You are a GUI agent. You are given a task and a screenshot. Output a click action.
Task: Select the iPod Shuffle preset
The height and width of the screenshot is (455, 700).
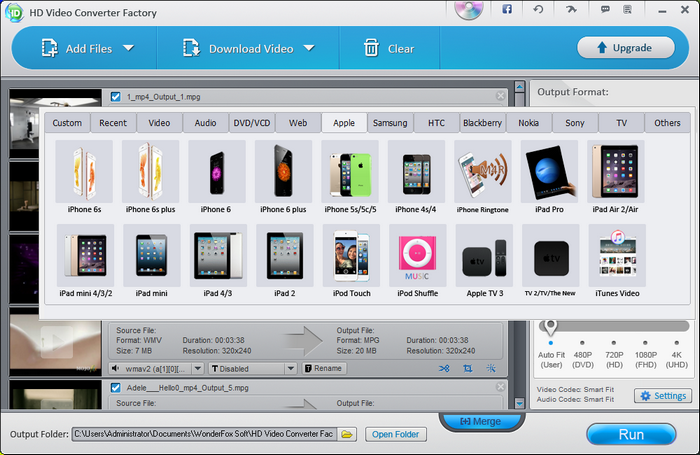(x=416, y=261)
